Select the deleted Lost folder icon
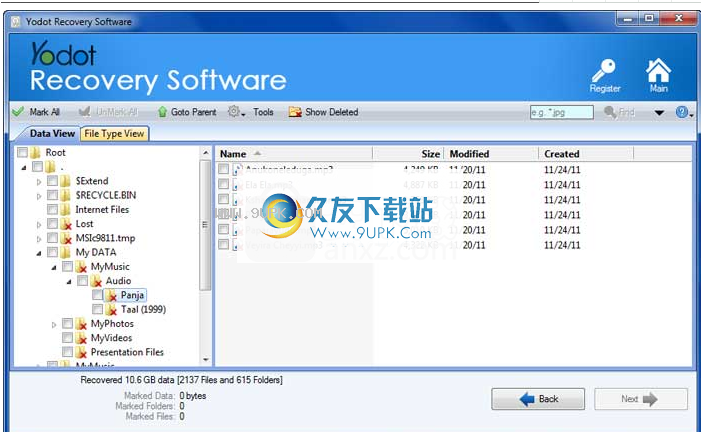 (66, 224)
